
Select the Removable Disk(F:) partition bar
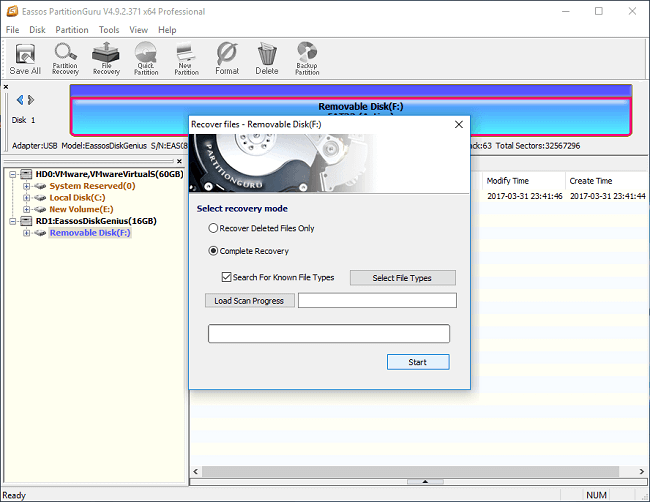[x=351, y=117]
